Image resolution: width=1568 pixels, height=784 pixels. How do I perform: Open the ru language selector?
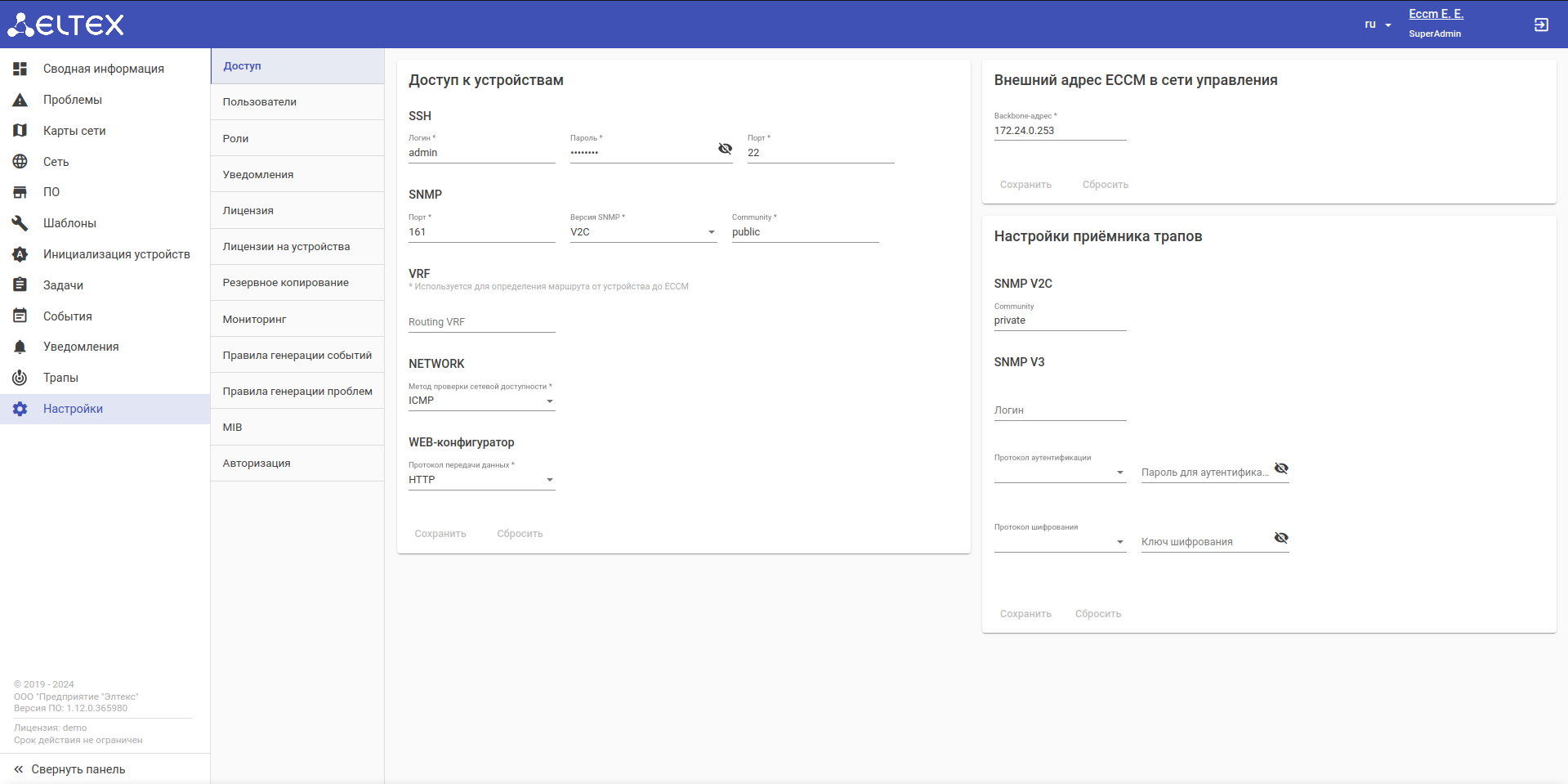tap(1378, 25)
